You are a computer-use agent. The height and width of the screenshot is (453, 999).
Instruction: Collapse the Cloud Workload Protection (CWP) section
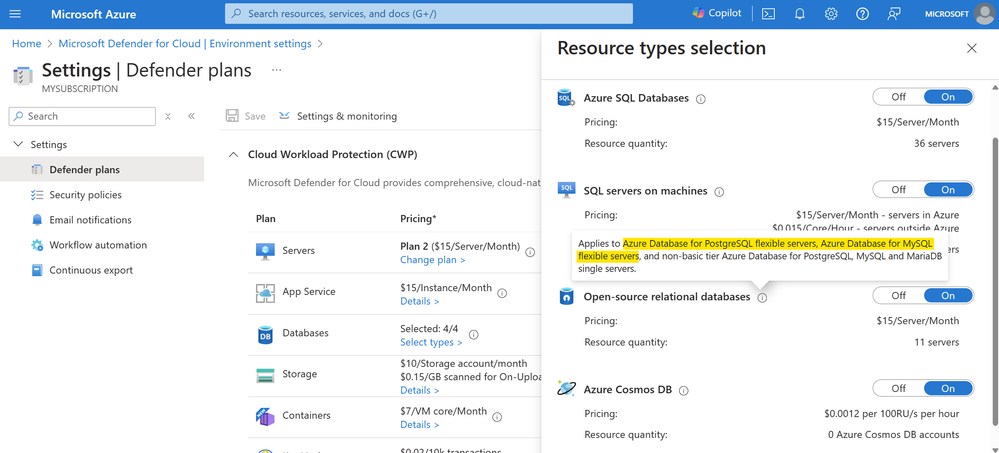(234, 154)
